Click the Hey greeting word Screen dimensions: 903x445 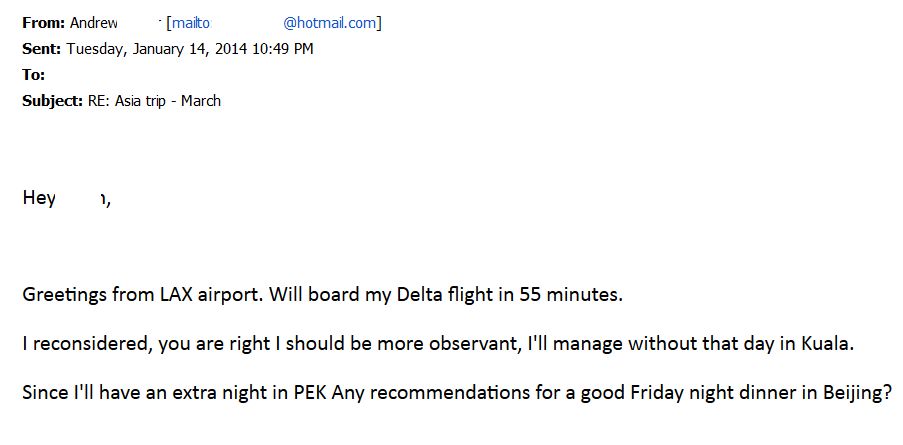tap(39, 199)
